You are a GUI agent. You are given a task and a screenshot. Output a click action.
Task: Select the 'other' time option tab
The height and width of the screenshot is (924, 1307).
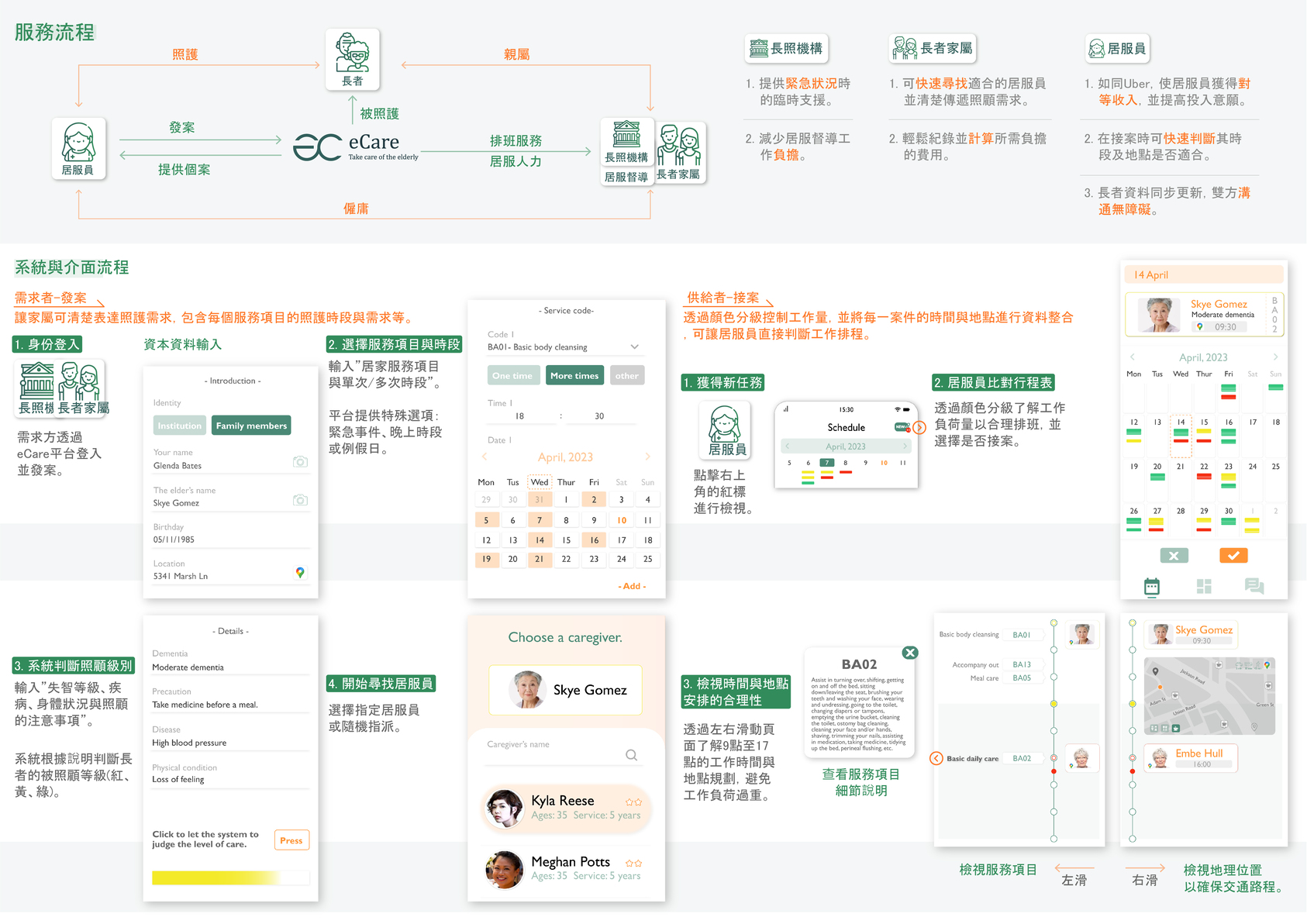[x=627, y=374]
